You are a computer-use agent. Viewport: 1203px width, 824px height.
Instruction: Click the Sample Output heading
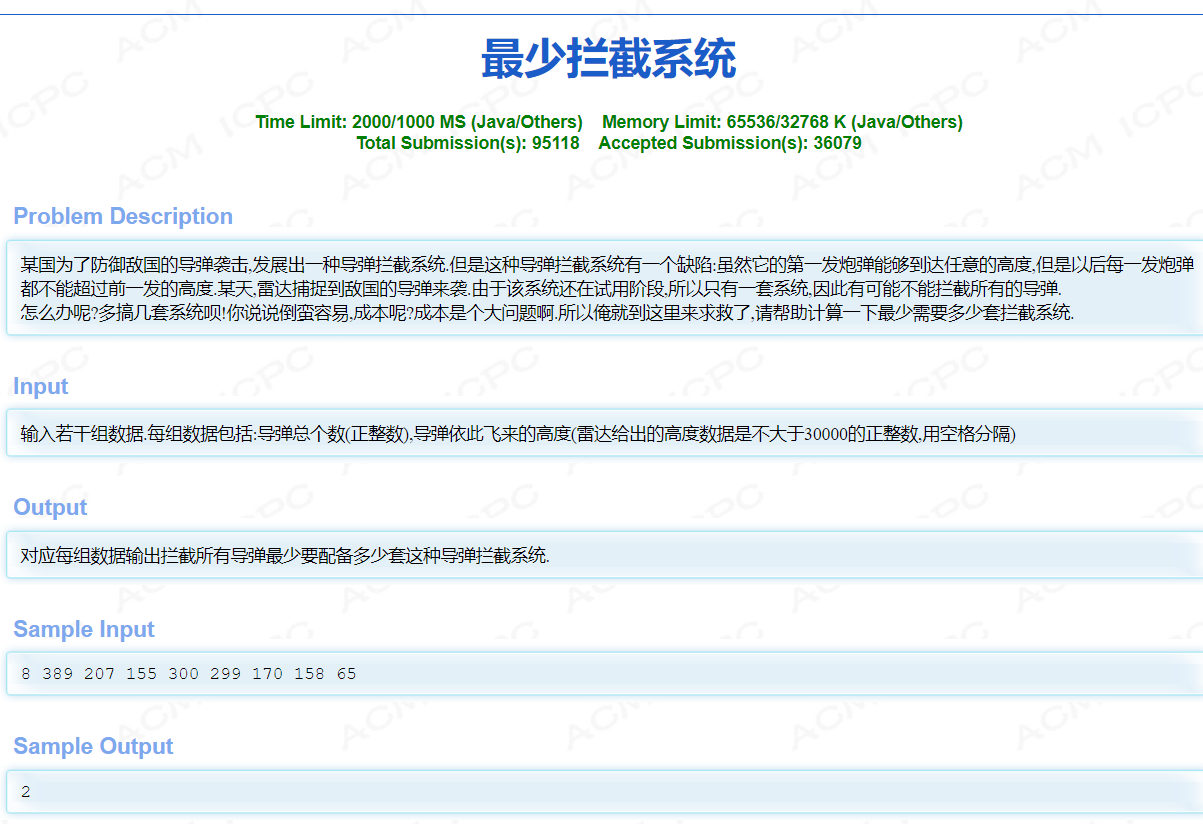(x=93, y=747)
